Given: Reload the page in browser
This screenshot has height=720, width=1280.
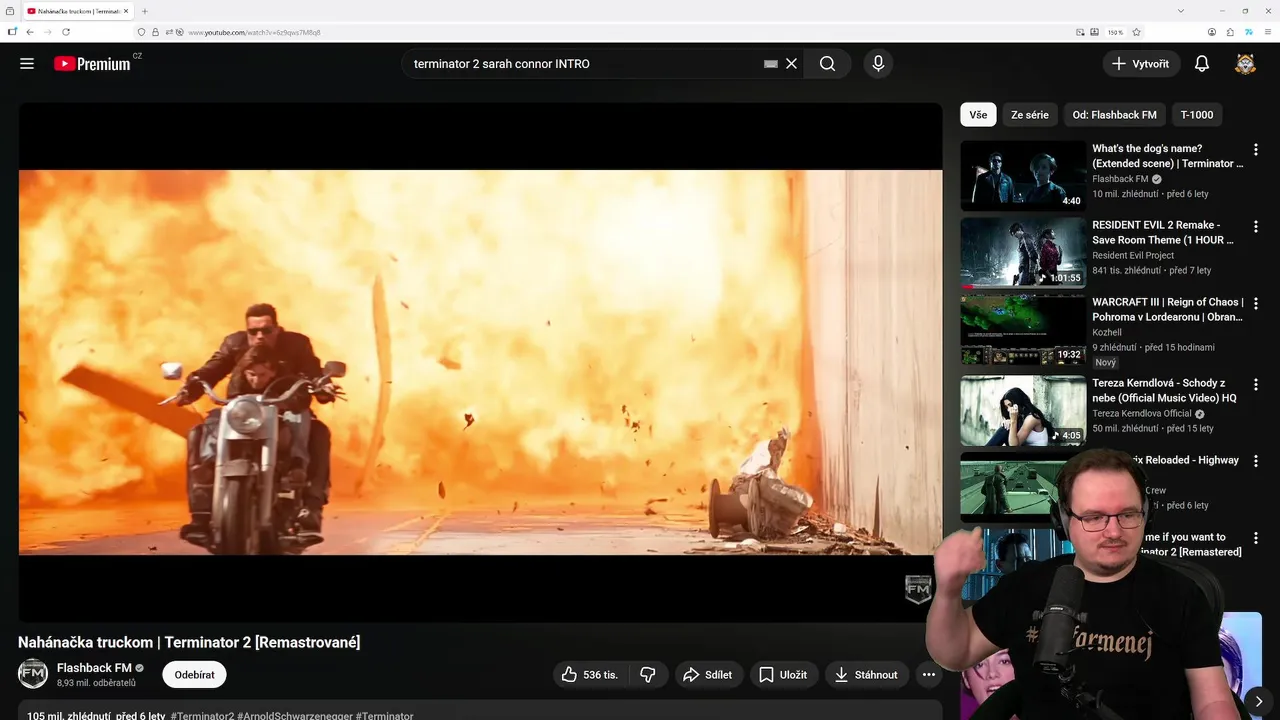Looking at the screenshot, I should point(66,32).
